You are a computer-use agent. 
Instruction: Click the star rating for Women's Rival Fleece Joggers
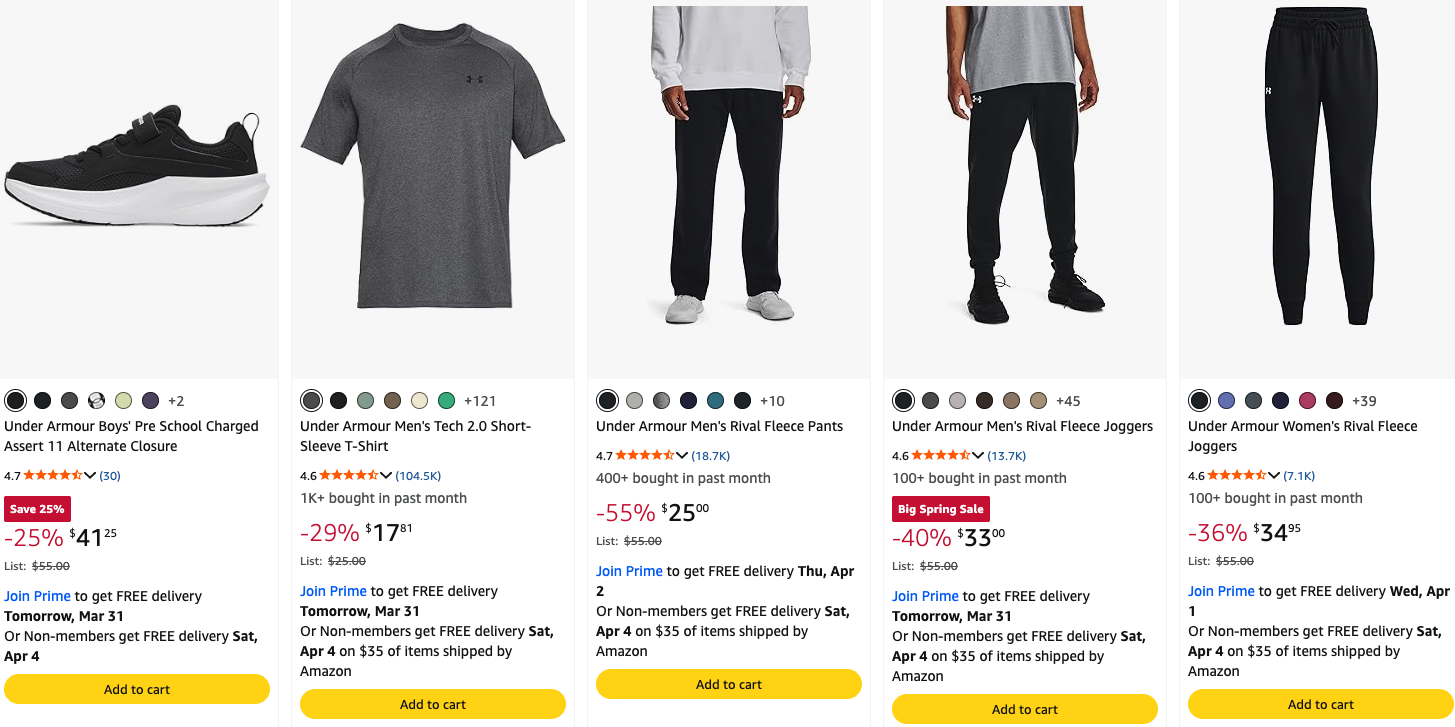click(1236, 476)
